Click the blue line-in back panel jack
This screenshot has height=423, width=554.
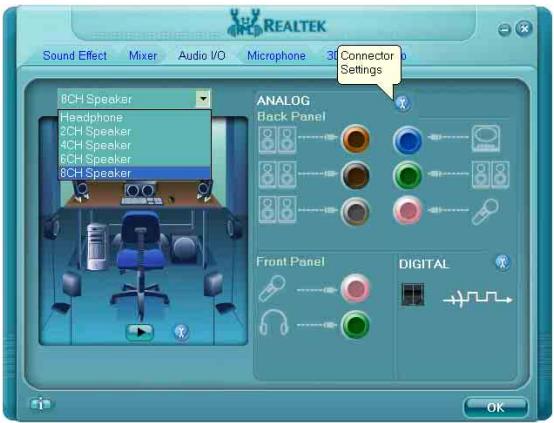pyautogui.click(x=407, y=140)
